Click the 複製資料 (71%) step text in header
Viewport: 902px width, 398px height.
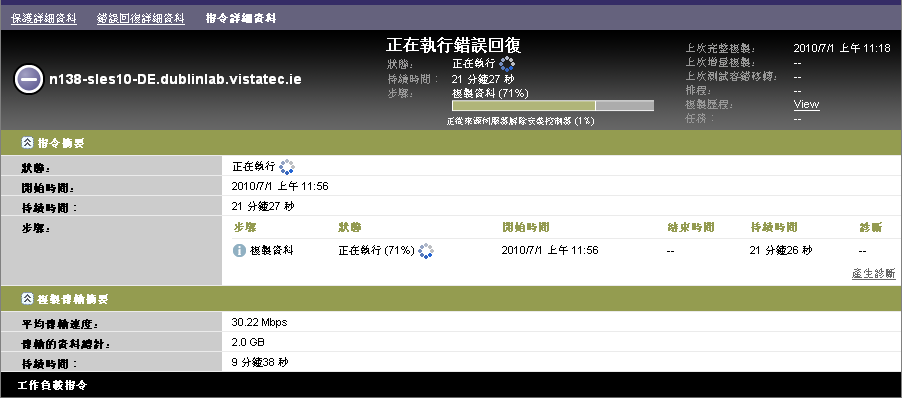tap(491, 93)
